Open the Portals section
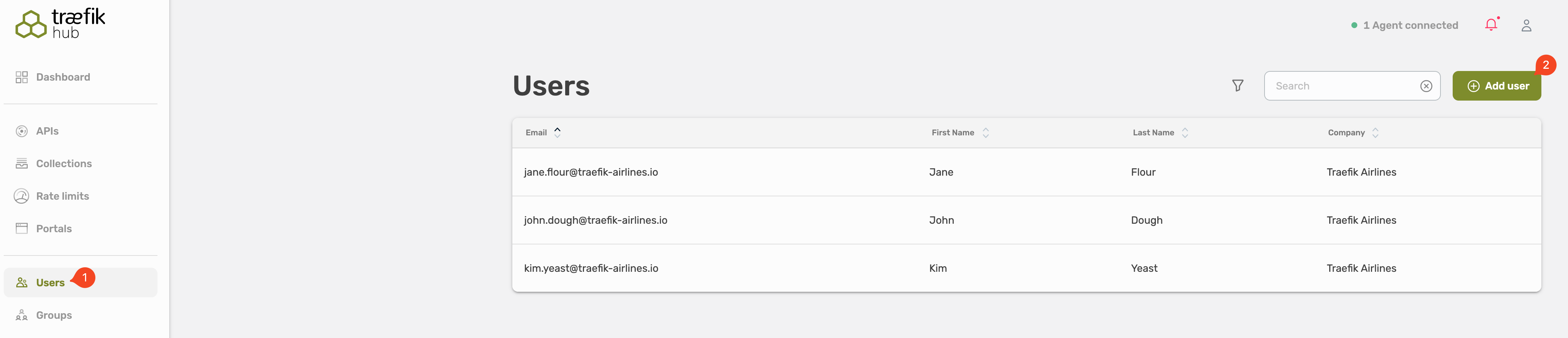Image resolution: width=1568 pixels, height=338 pixels. click(54, 228)
